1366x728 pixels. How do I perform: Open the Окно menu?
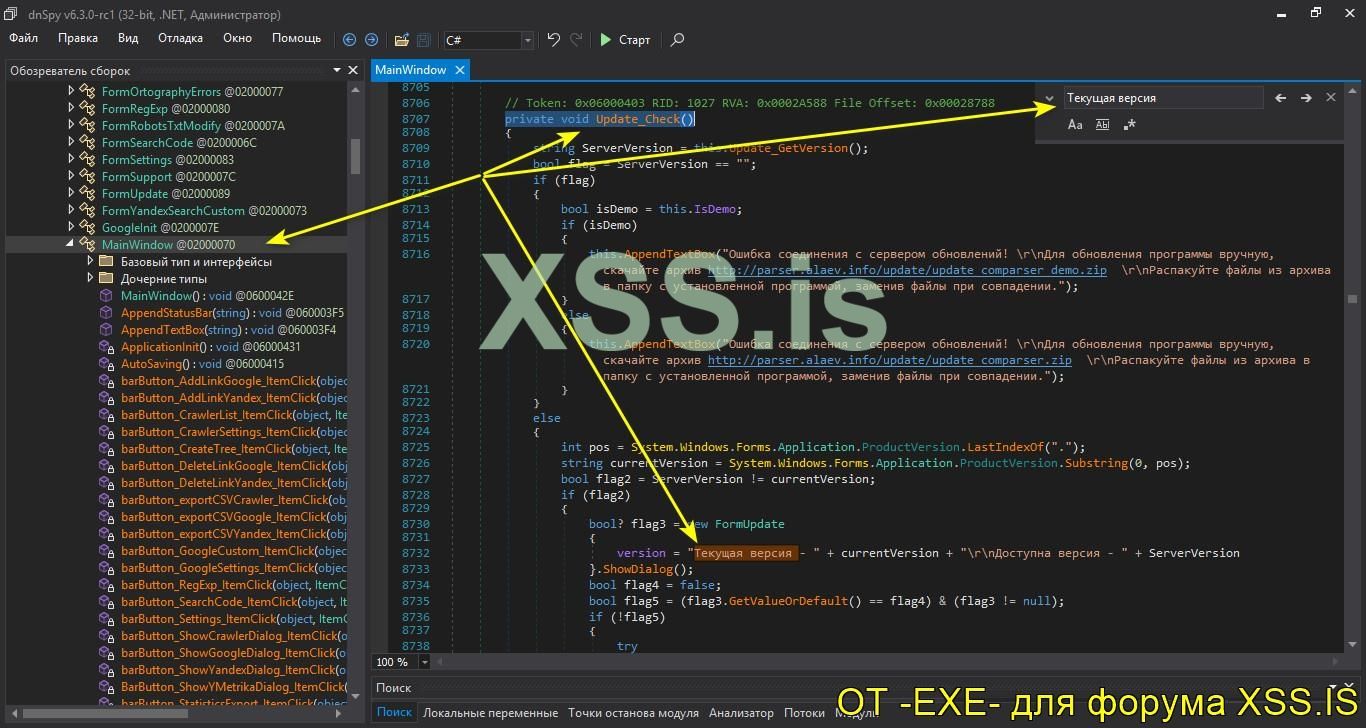[237, 38]
